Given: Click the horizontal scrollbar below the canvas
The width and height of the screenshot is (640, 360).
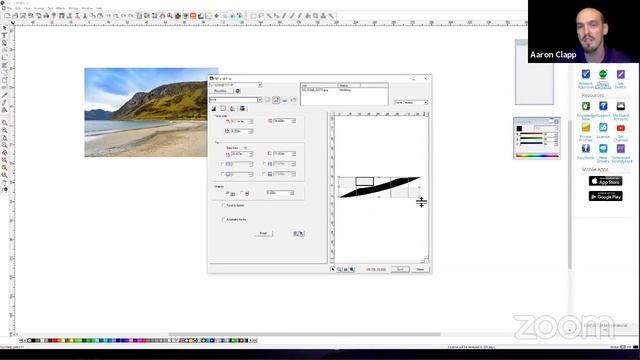Looking at the screenshot, I should pos(304,334).
